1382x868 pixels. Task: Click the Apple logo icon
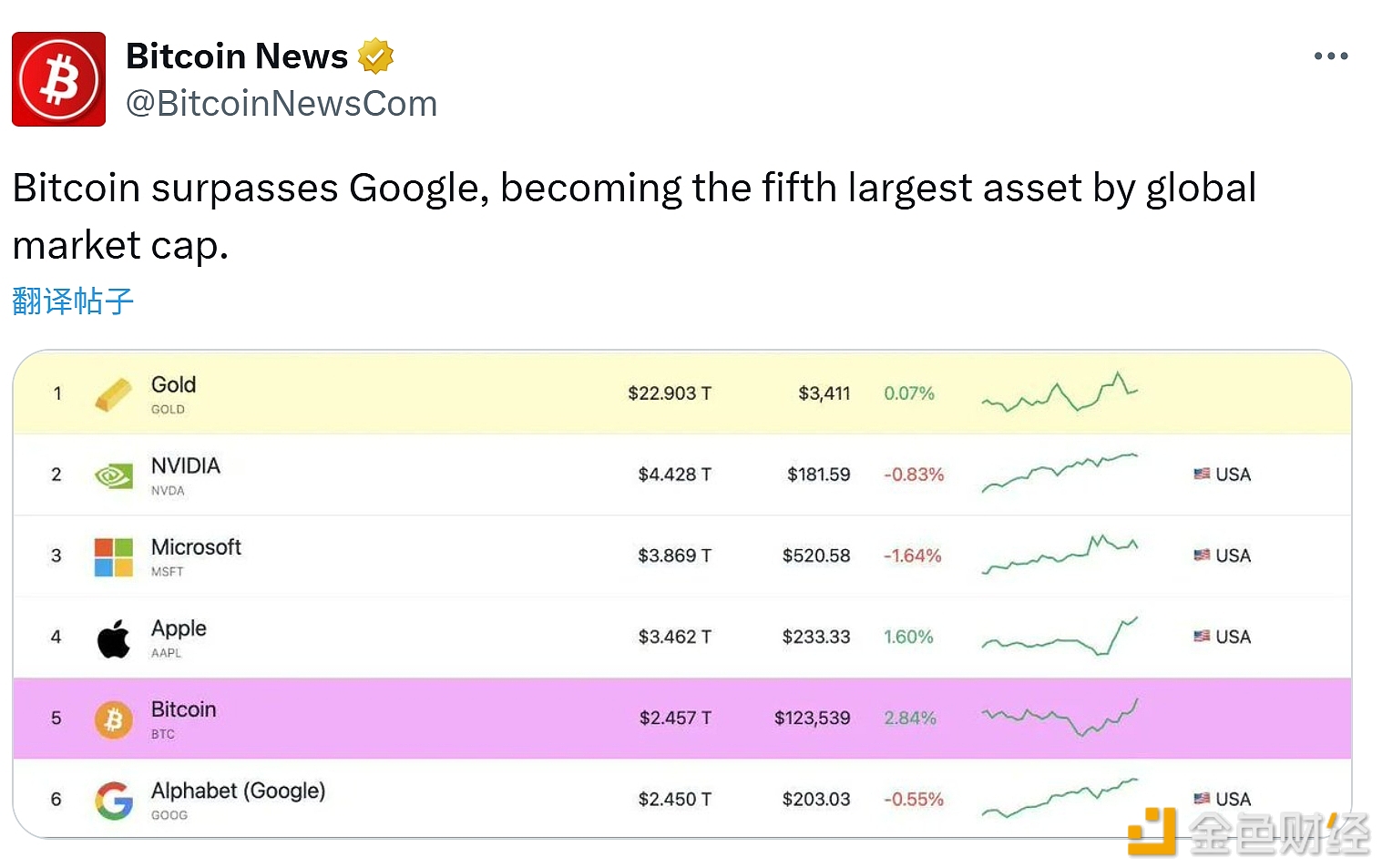tap(114, 638)
